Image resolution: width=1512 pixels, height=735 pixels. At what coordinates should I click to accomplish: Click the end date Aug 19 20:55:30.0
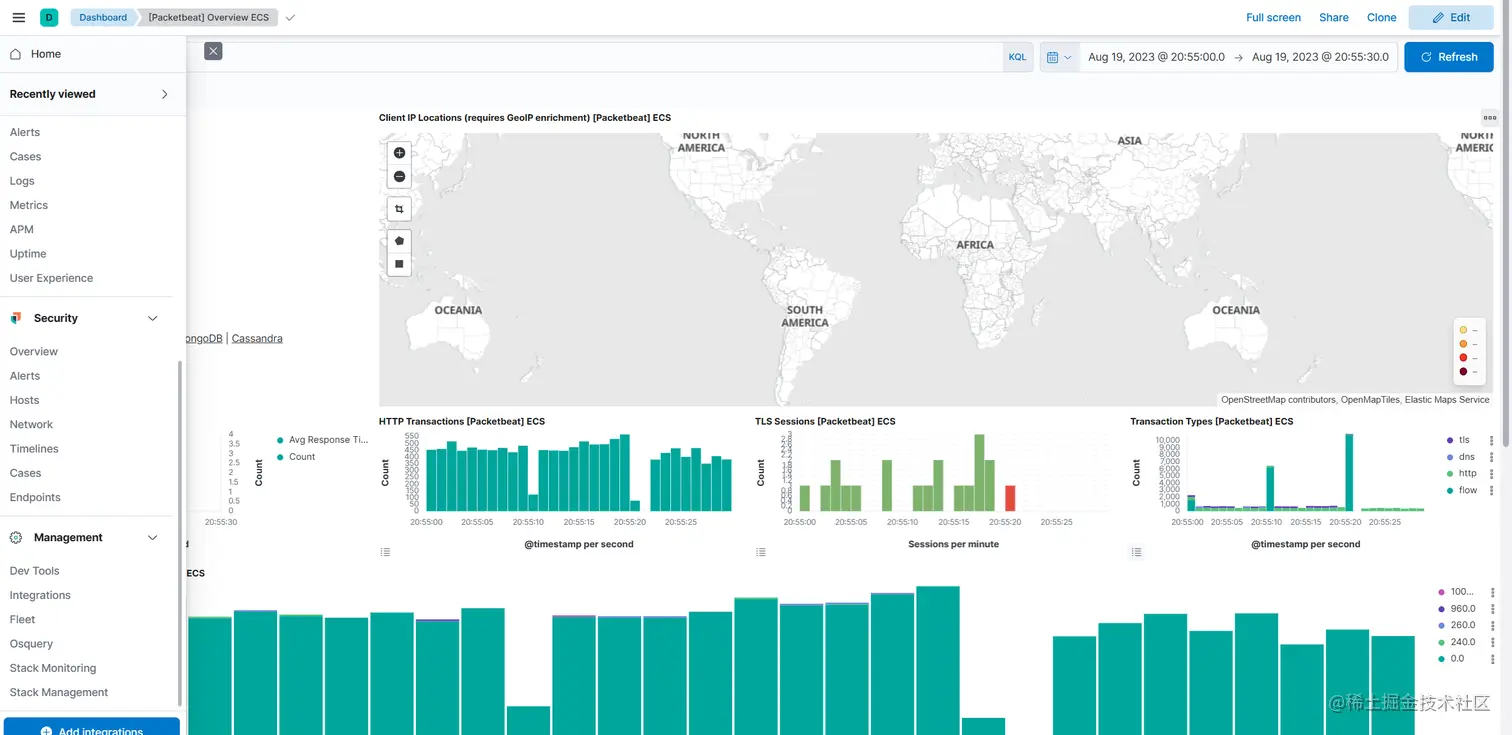(x=1320, y=57)
